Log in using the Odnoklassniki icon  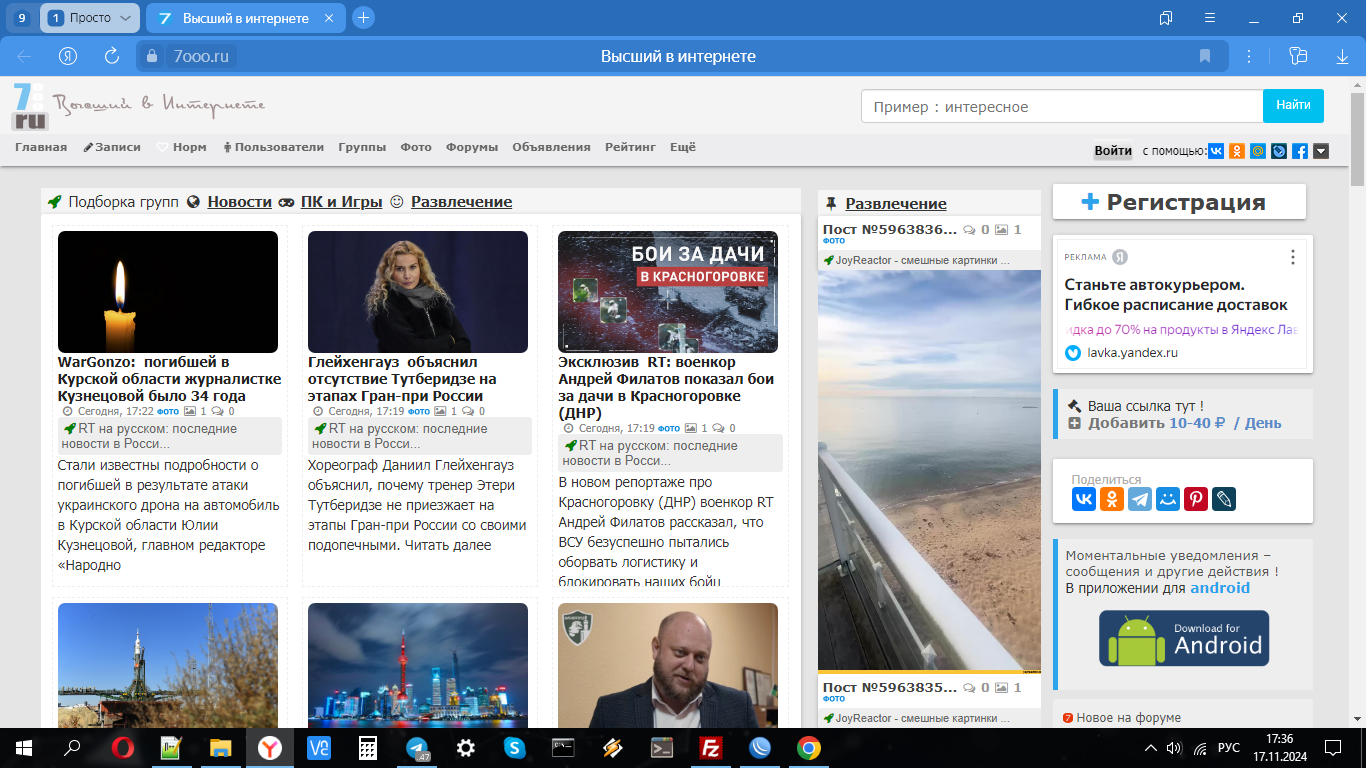coord(1237,151)
